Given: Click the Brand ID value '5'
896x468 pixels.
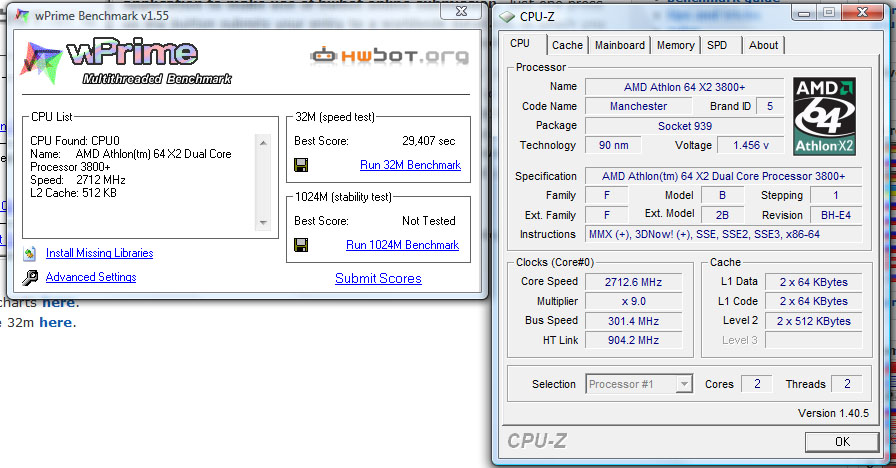Looking at the screenshot, I should point(770,106).
